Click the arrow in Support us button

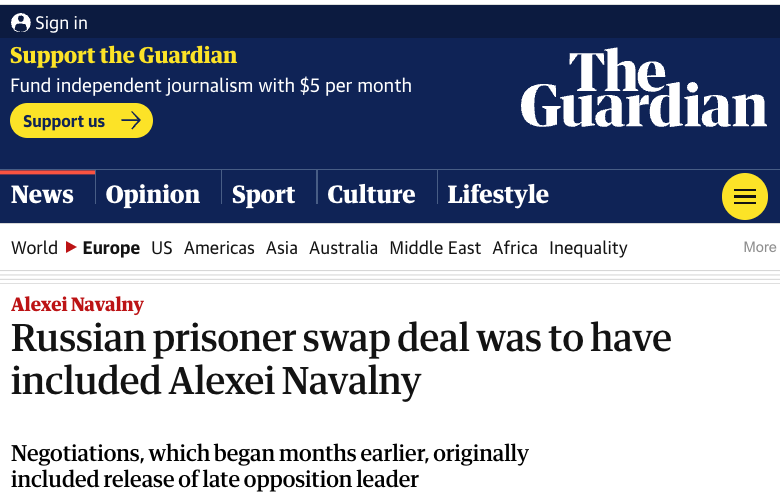pyautogui.click(x=130, y=121)
